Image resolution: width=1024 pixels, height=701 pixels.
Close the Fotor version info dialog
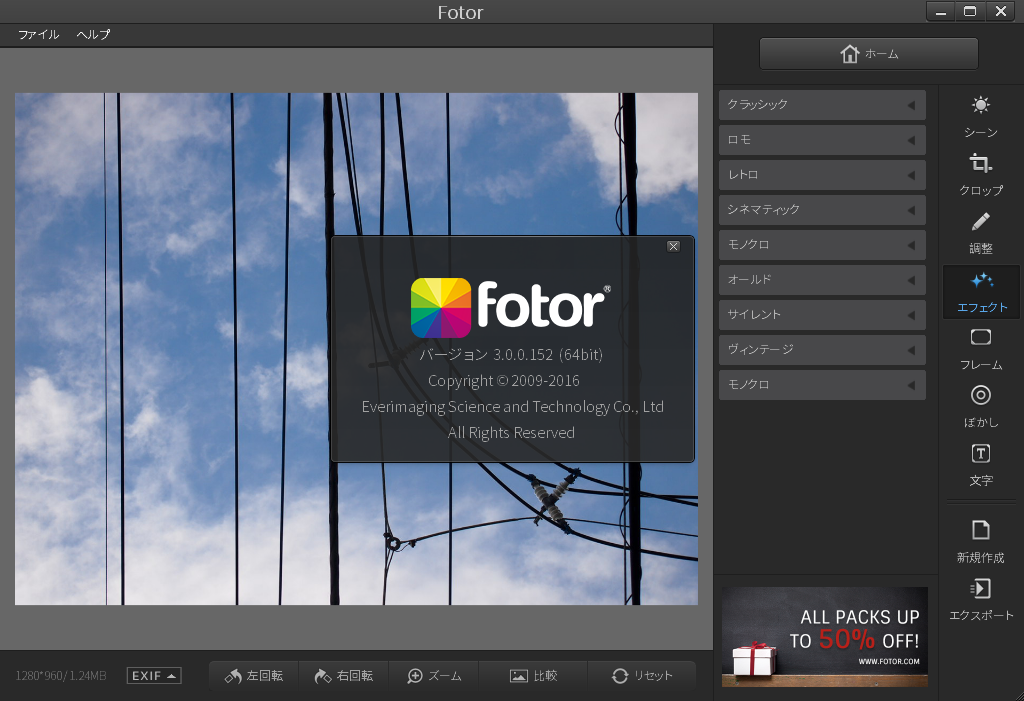click(673, 246)
